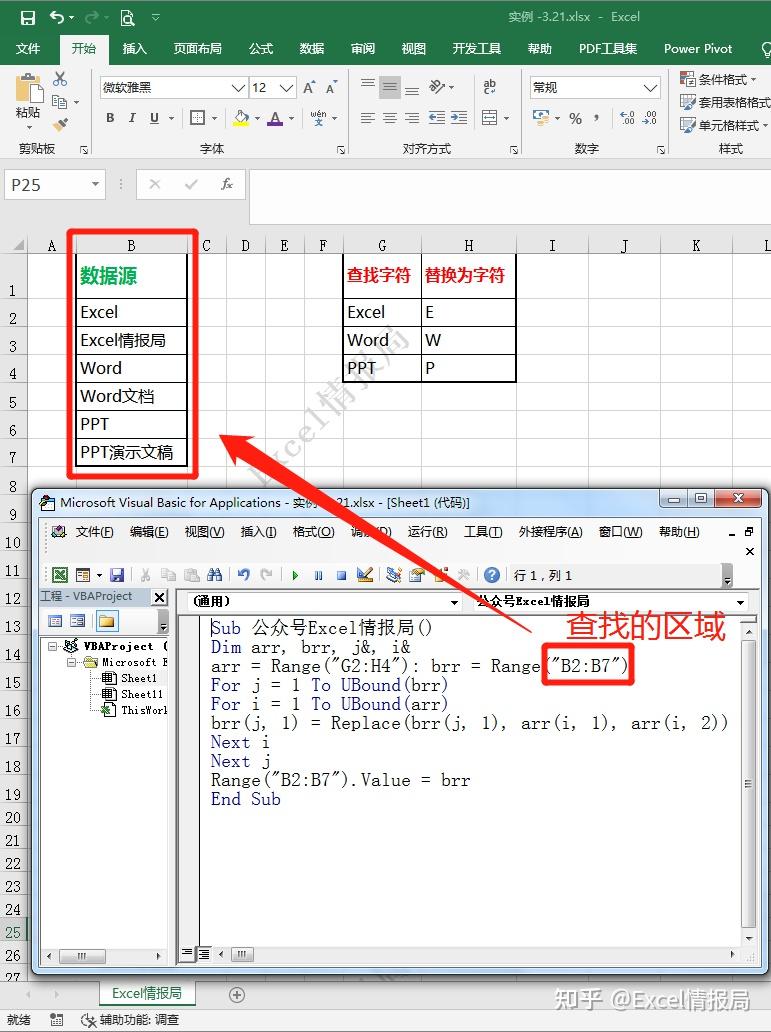The width and height of the screenshot is (771, 1032).
Task: Click the blue Help question mark icon
Action: (492, 575)
